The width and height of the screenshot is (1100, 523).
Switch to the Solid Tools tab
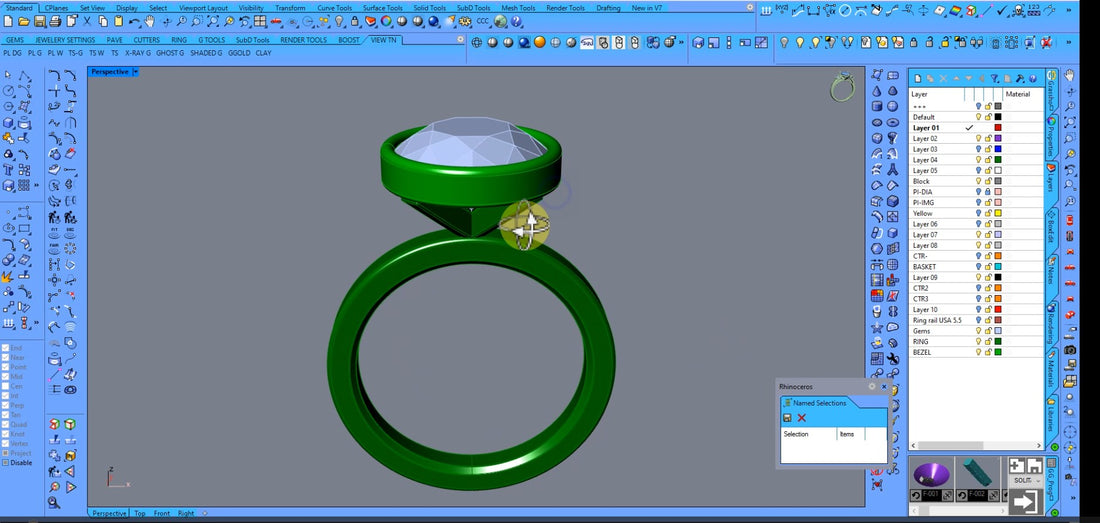[429, 8]
